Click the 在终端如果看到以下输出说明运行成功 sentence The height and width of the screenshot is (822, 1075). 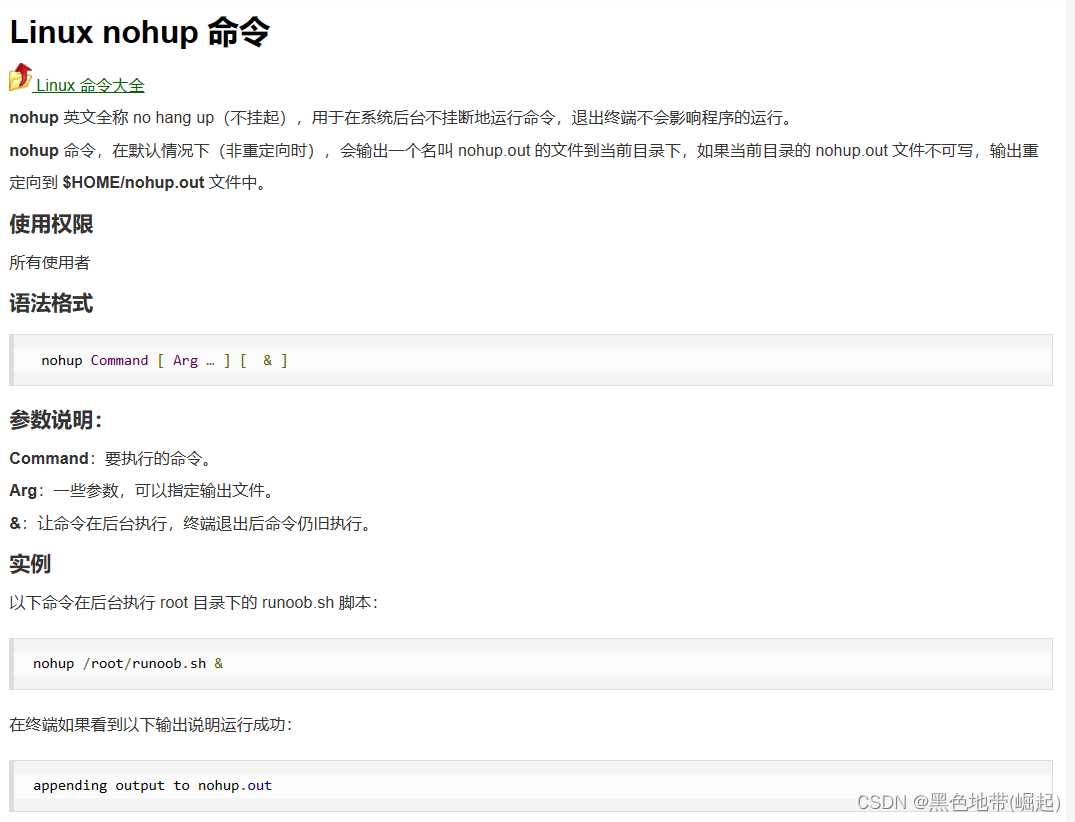[150, 724]
